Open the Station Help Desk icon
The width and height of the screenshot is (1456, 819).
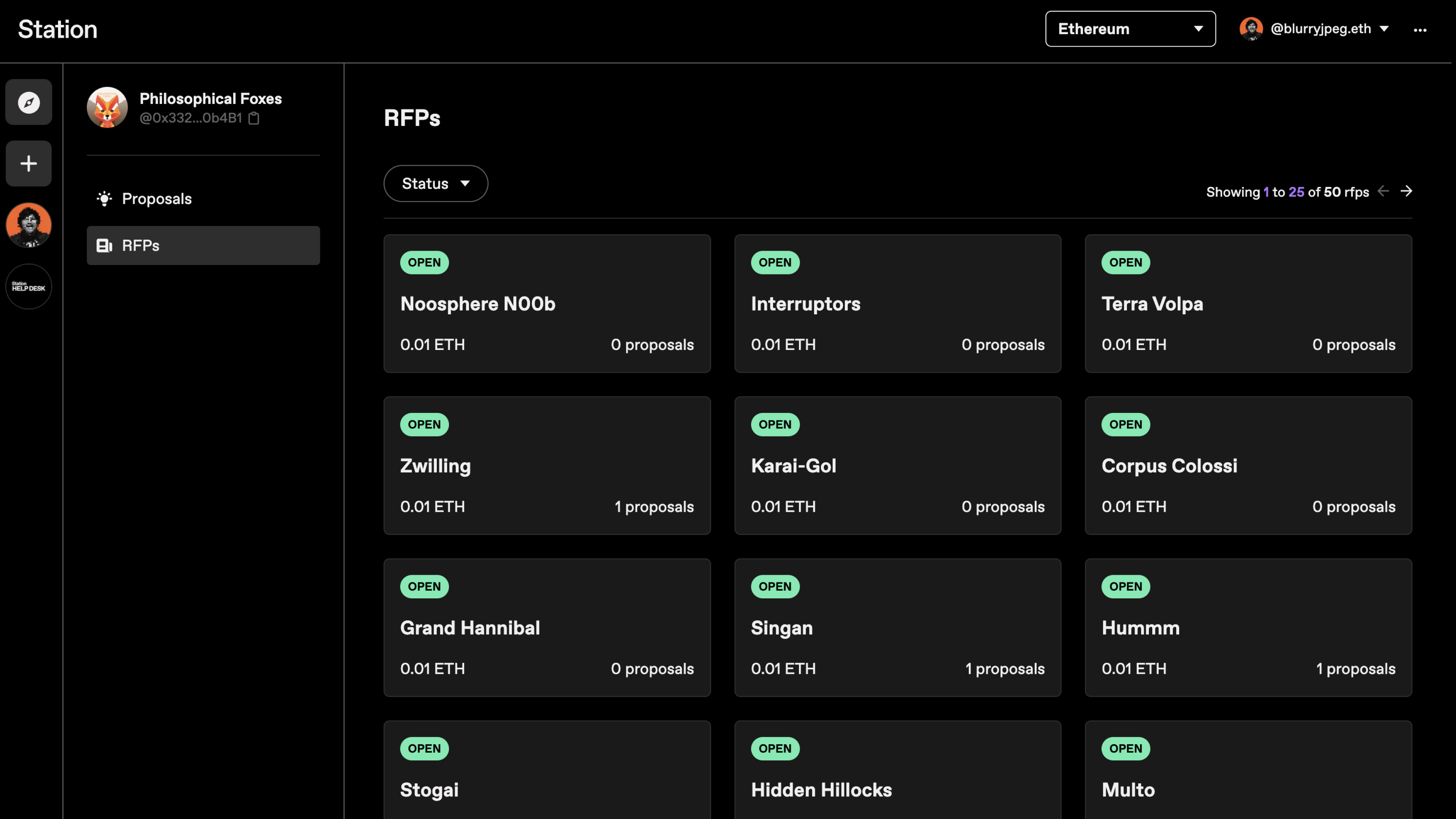(x=29, y=287)
